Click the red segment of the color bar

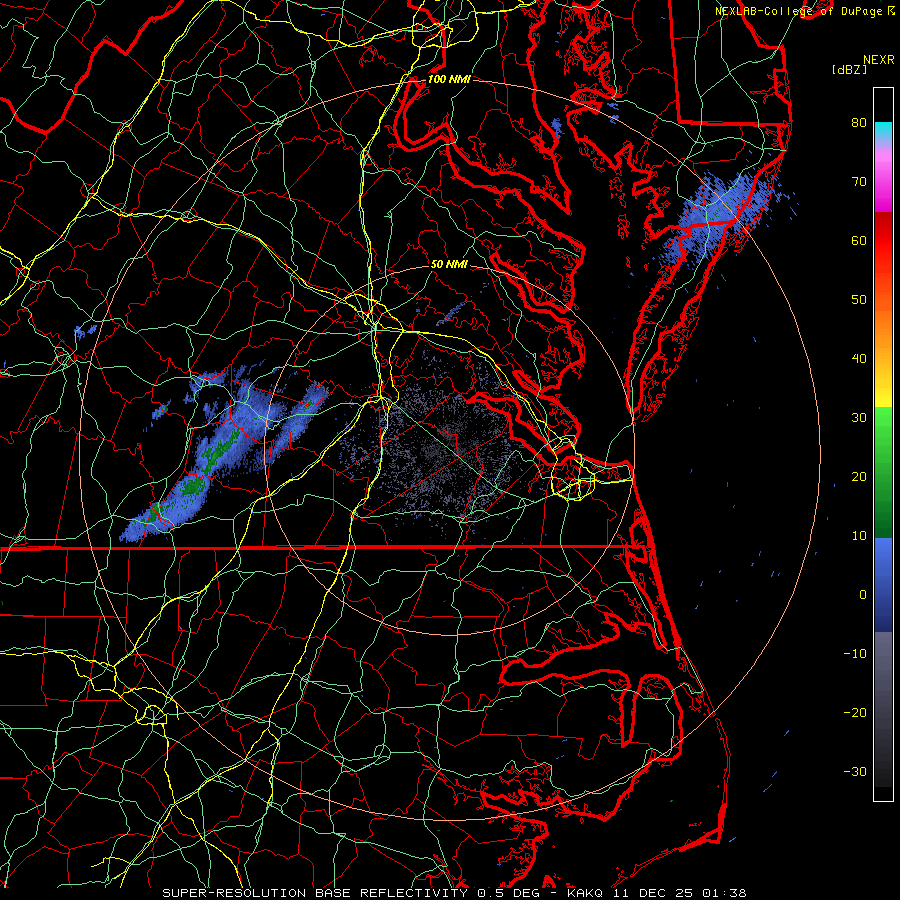tap(883, 241)
